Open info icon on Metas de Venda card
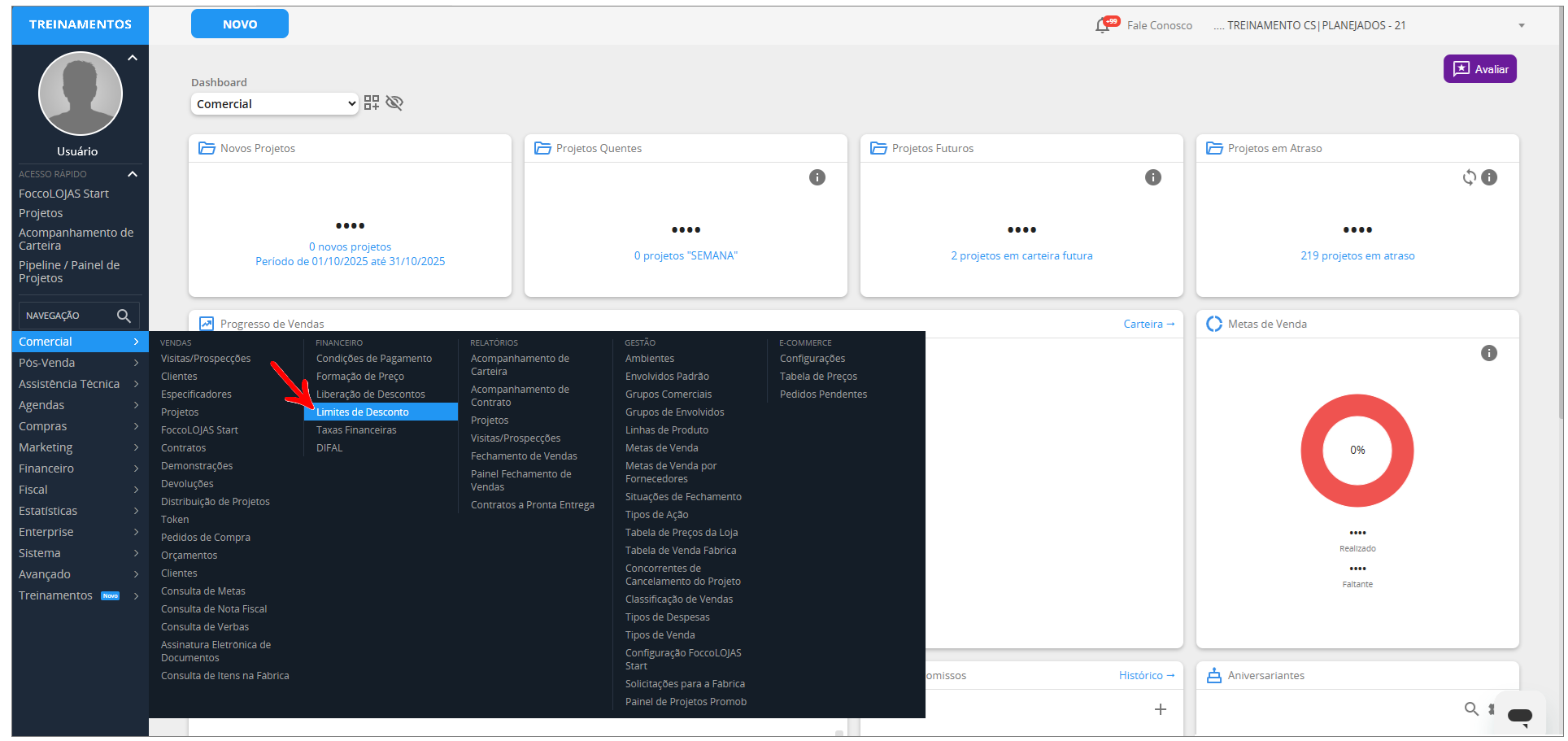This screenshot has width=1568, height=741. tap(1489, 353)
